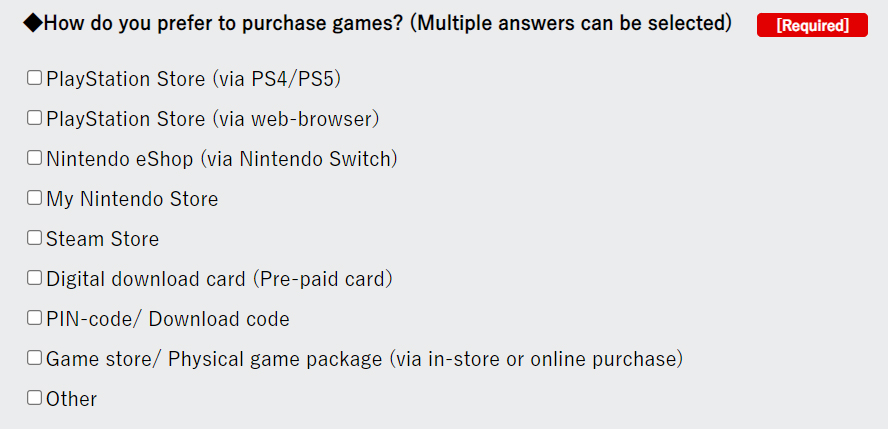Screen dimensions: 888x429
Task: Tick the PlayStation Store (via web-browser) checkbox
Action: coord(35,118)
